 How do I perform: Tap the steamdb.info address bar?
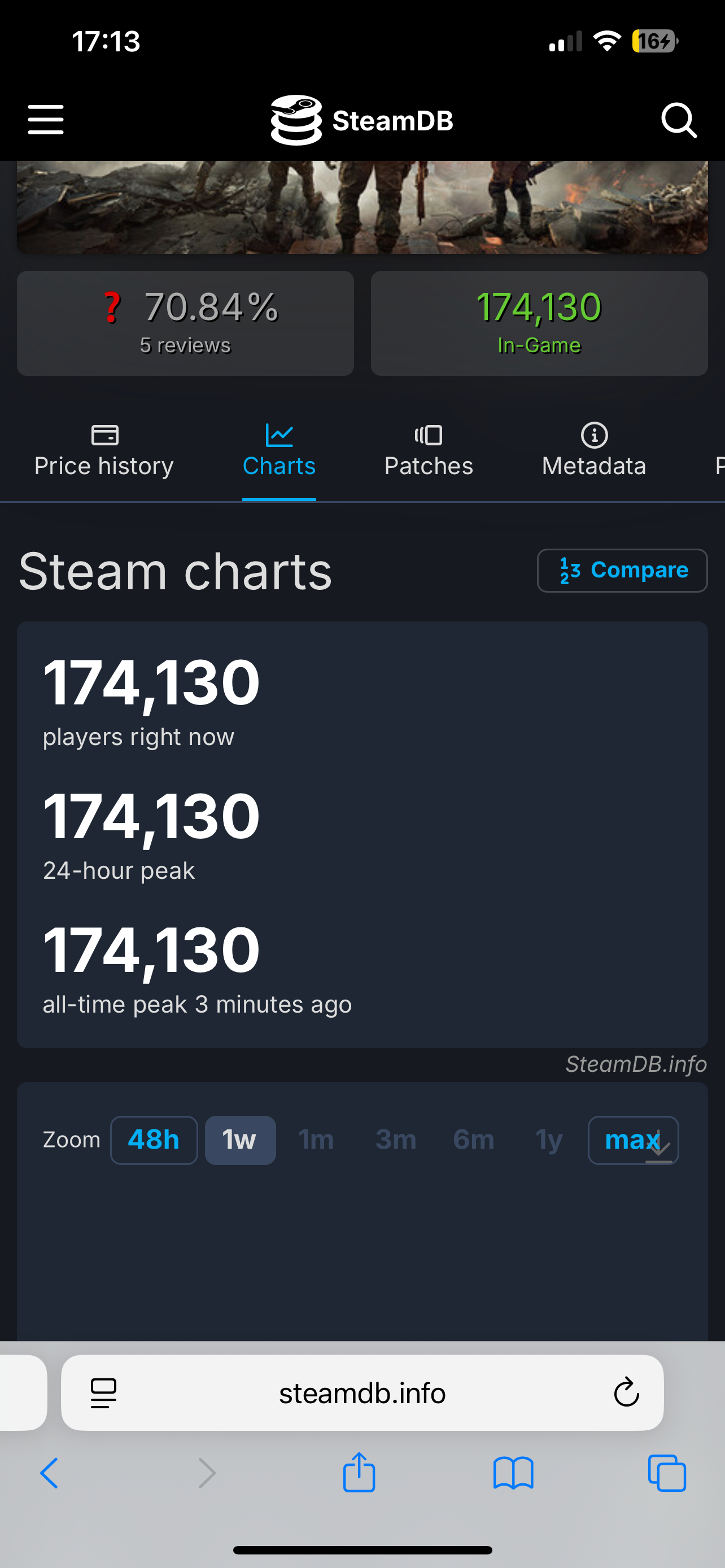pos(362,1392)
